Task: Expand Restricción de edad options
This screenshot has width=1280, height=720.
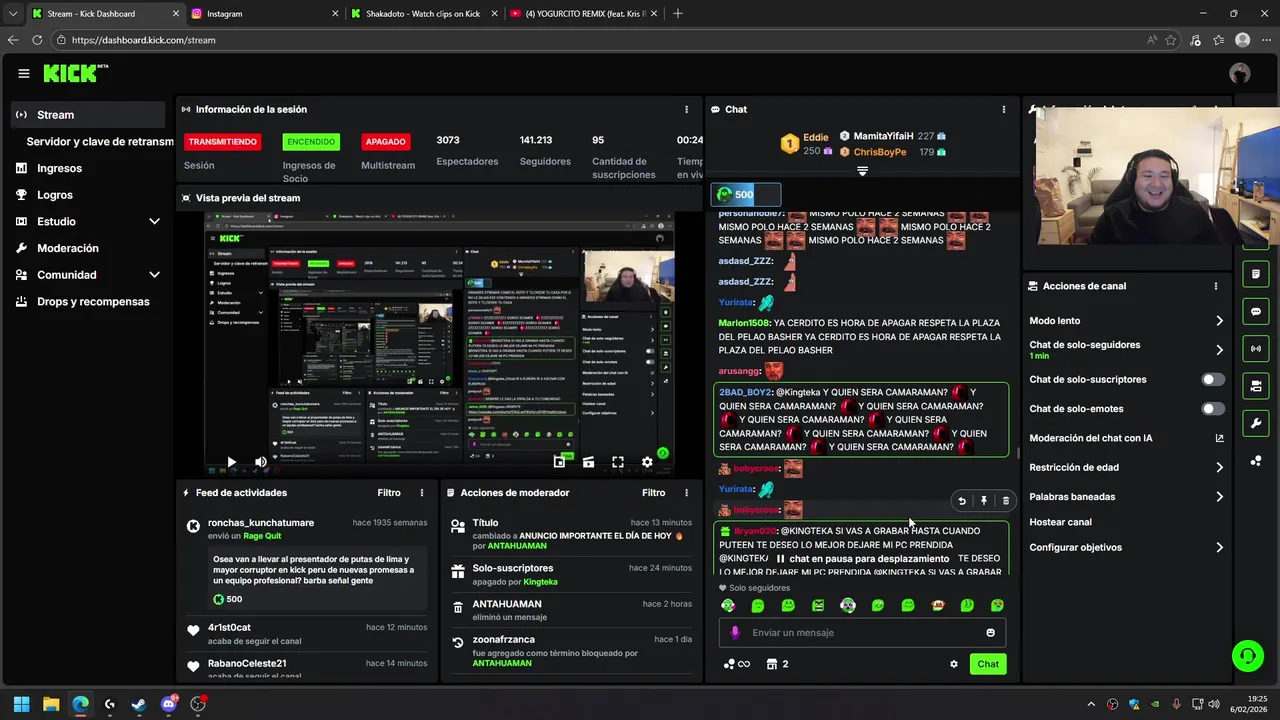Action: [1219, 467]
